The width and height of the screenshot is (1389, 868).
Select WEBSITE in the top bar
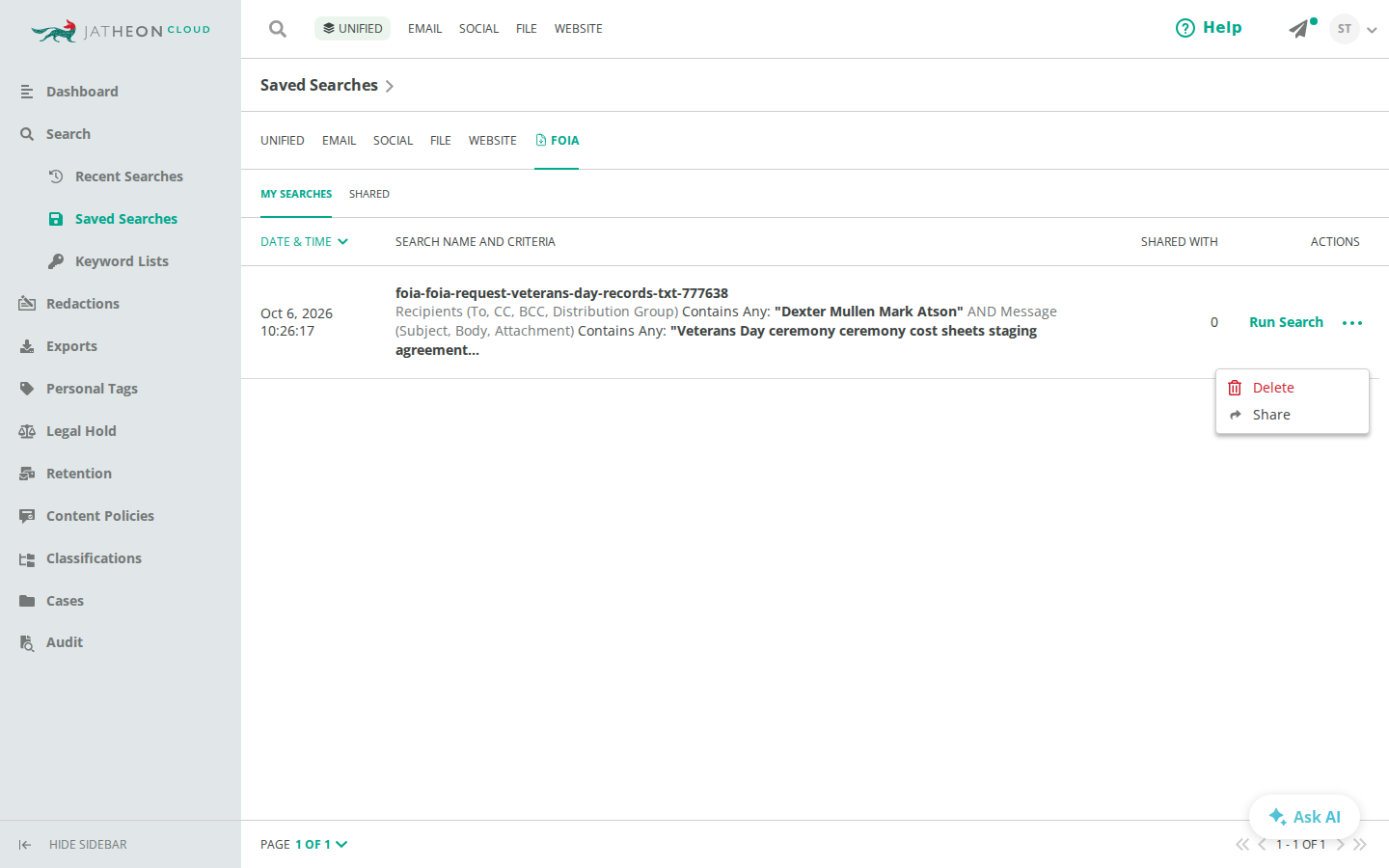point(578,29)
